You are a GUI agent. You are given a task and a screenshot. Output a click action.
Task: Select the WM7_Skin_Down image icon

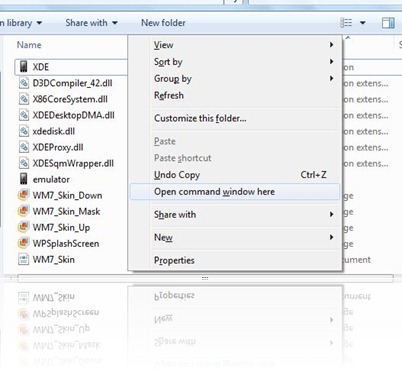[23, 195]
